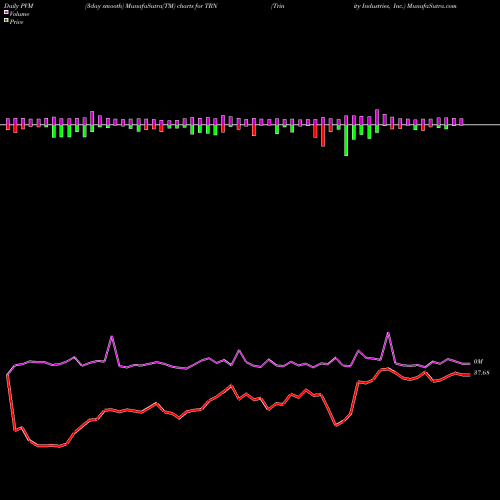The image size is (500, 500).
Task: Click the 'charts for TRN' header text
Action: (197, 6)
